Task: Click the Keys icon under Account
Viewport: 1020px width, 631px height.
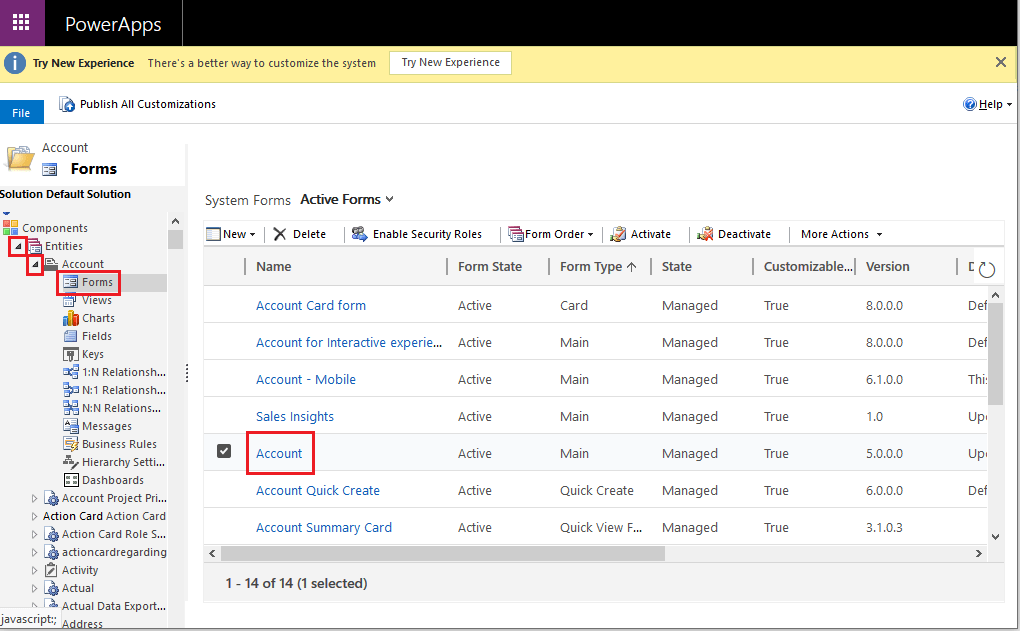Action: point(70,354)
